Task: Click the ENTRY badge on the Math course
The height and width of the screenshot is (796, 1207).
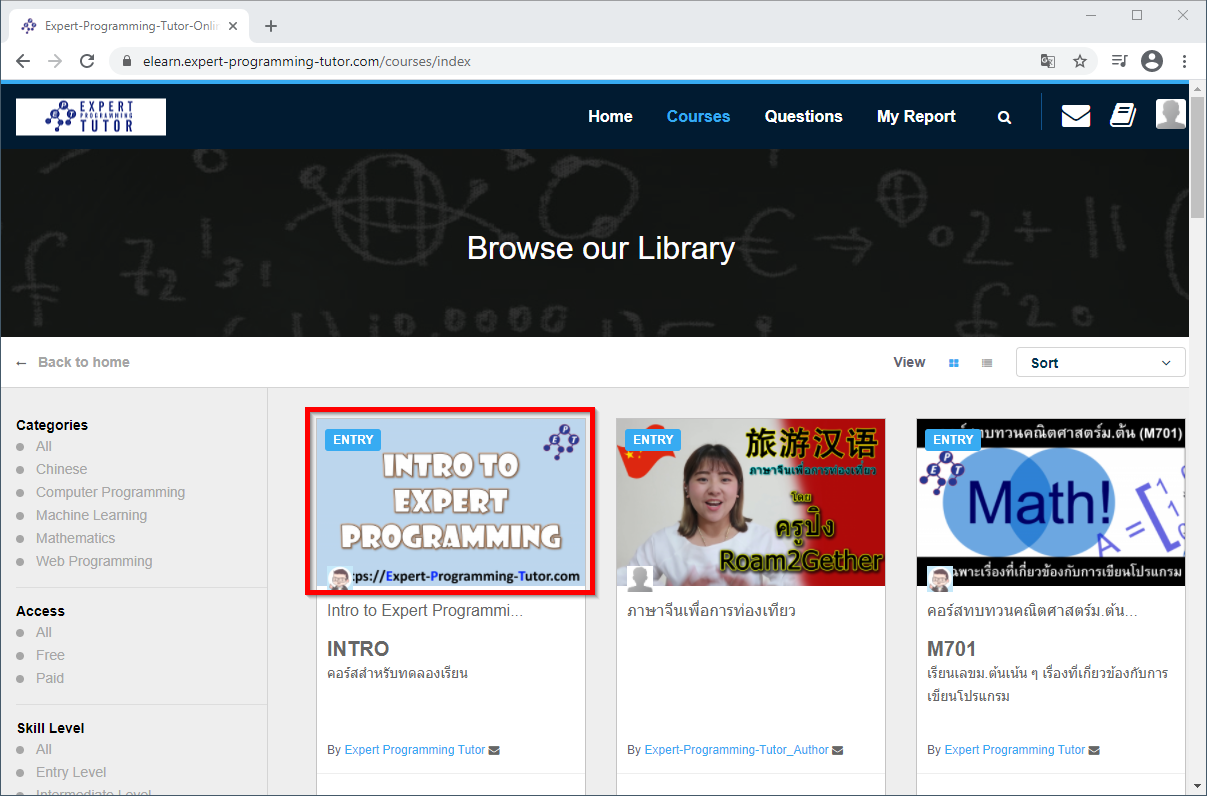Action: pos(953,440)
